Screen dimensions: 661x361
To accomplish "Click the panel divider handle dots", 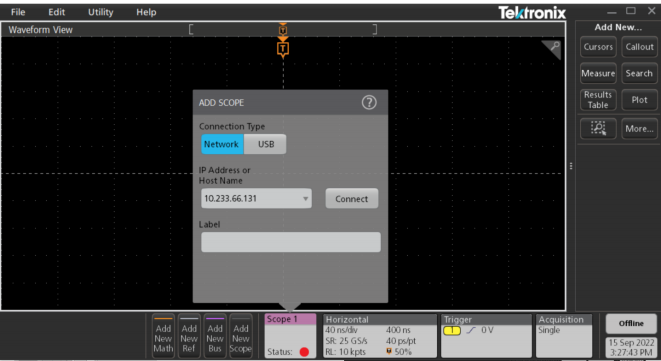I will point(571,166).
